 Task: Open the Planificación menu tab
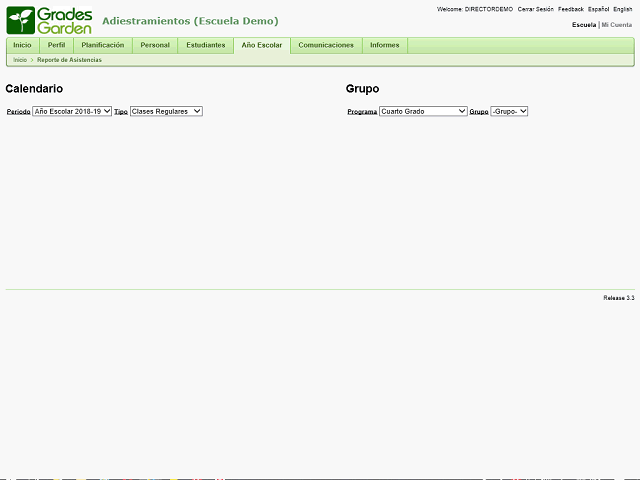(x=102, y=45)
